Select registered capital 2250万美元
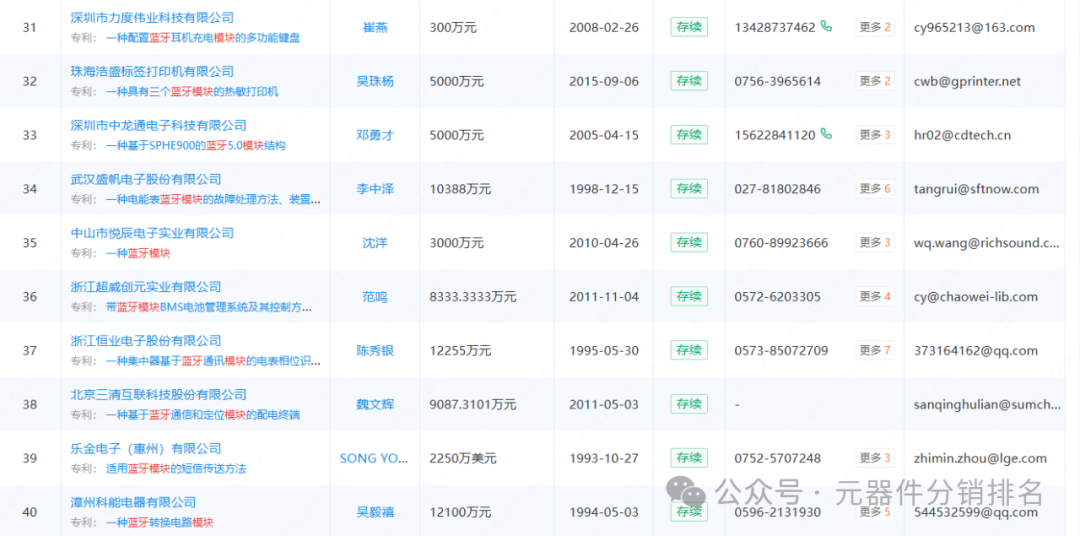Screen dimensions: 1080x536 463,458
